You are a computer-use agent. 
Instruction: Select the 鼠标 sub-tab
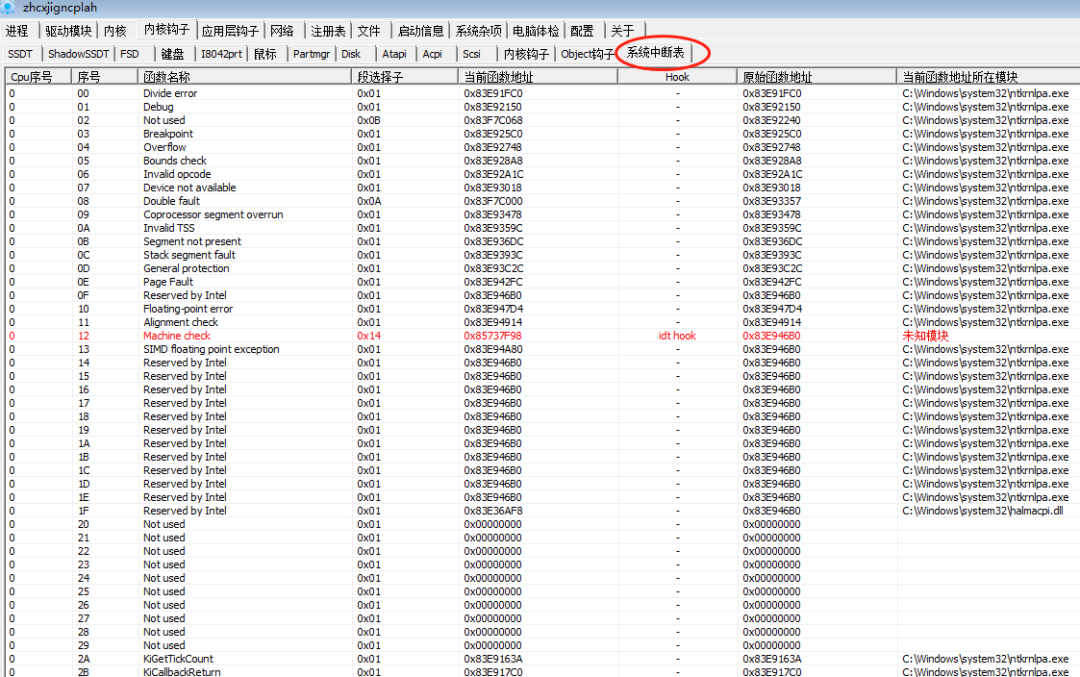265,54
